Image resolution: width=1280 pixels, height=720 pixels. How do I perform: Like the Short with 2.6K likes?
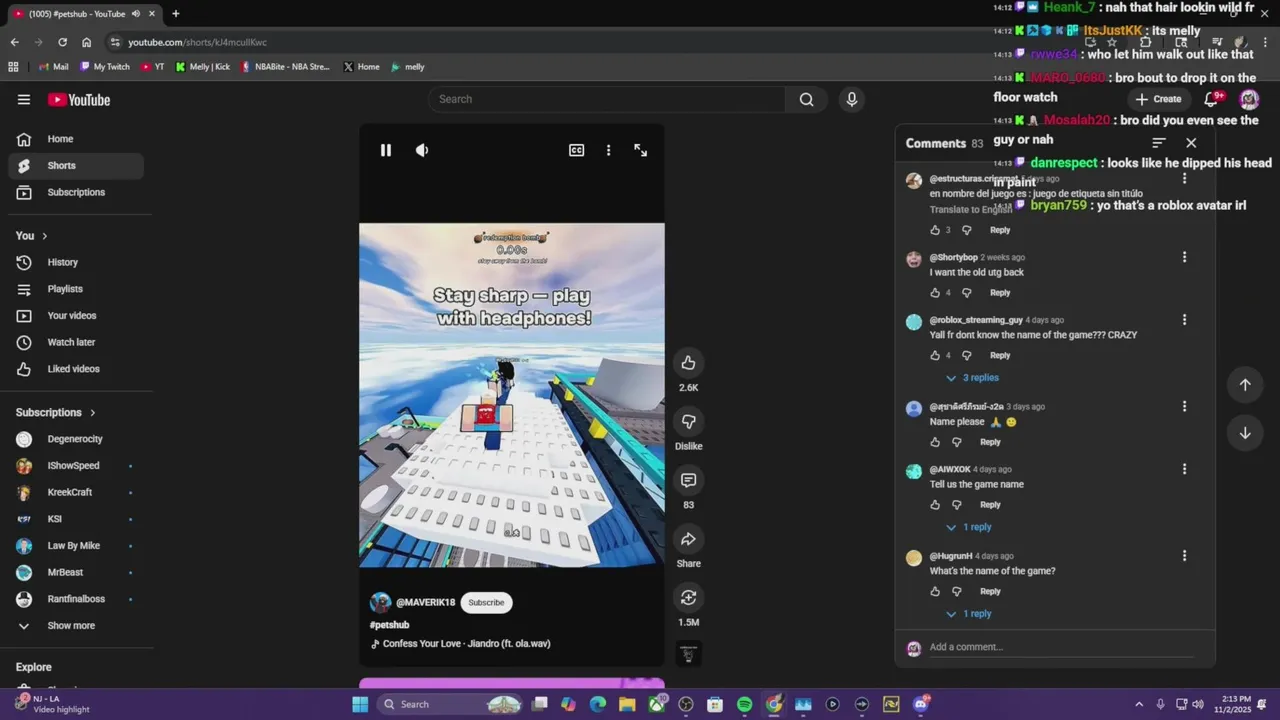coord(688,363)
